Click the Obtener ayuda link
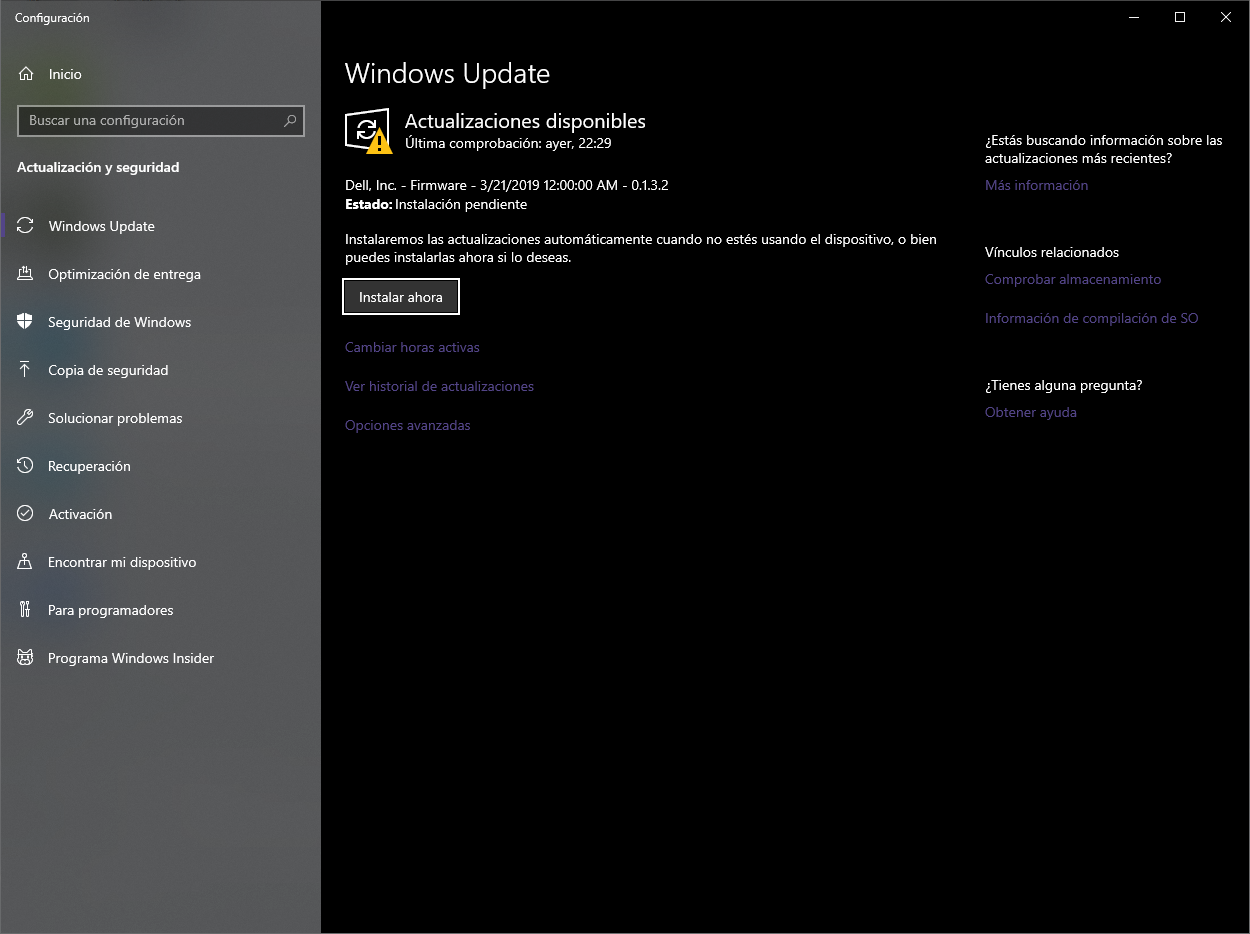Viewport: 1250px width, 934px height. pos(1031,412)
